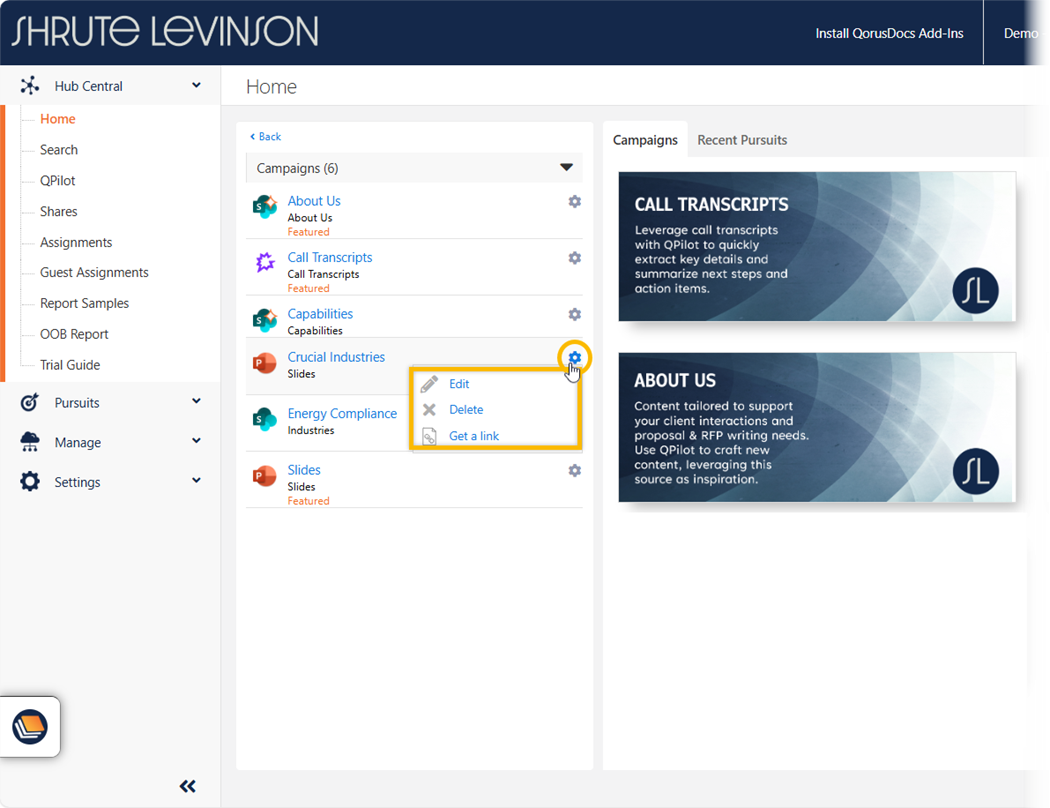Go back using the Back link
Viewport: 1050px width, 808px height.
click(266, 137)
